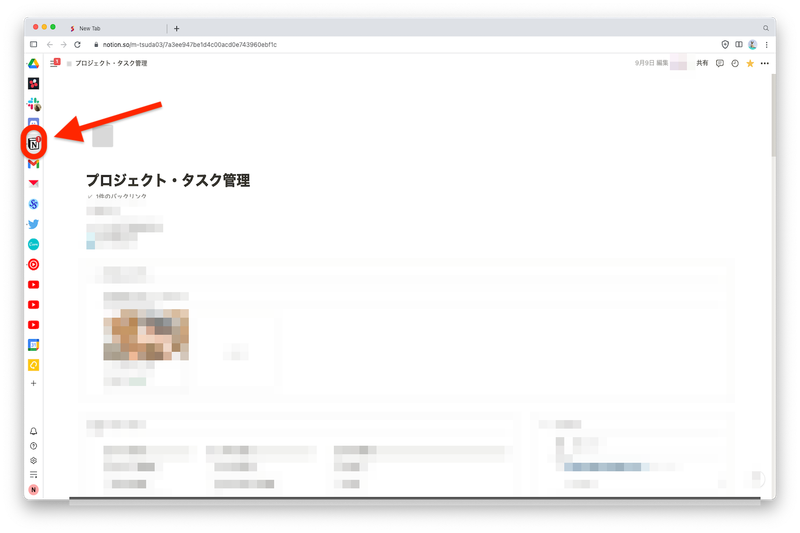The height and width of the screenshot is (533, 800).
Task: Open the Gmail sidebar app
Action: click(x=34, y=164)
